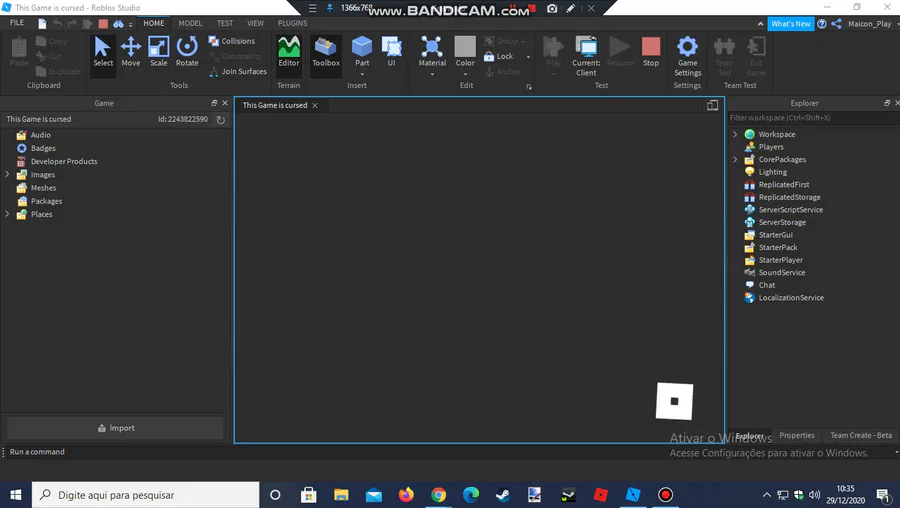The width and height of the screenshot is (900, 508).
Task: Click the binoculars find icon
Action: [118, 24]
